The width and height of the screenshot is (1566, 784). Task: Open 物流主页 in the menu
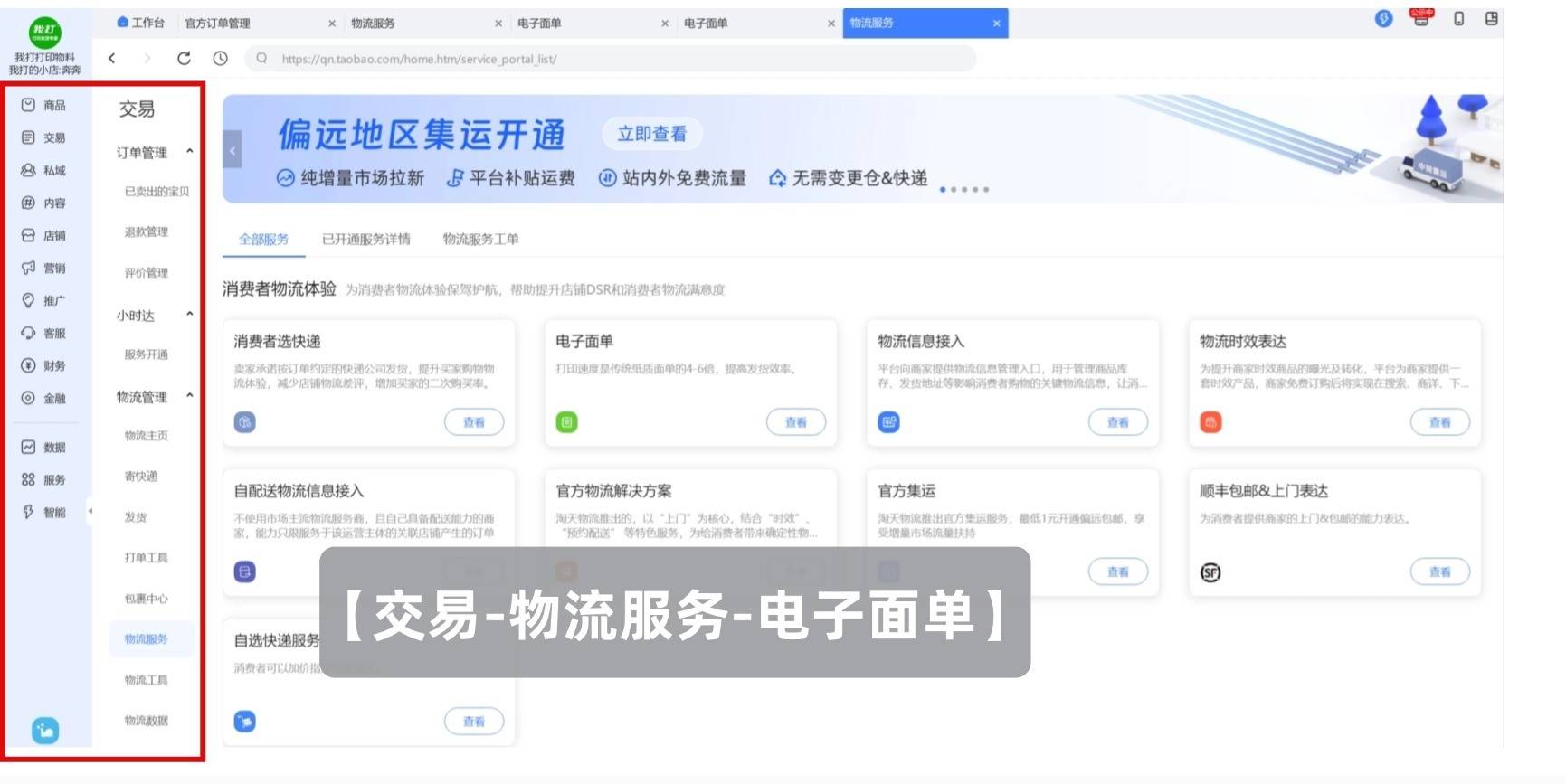[x=147, y=436]
